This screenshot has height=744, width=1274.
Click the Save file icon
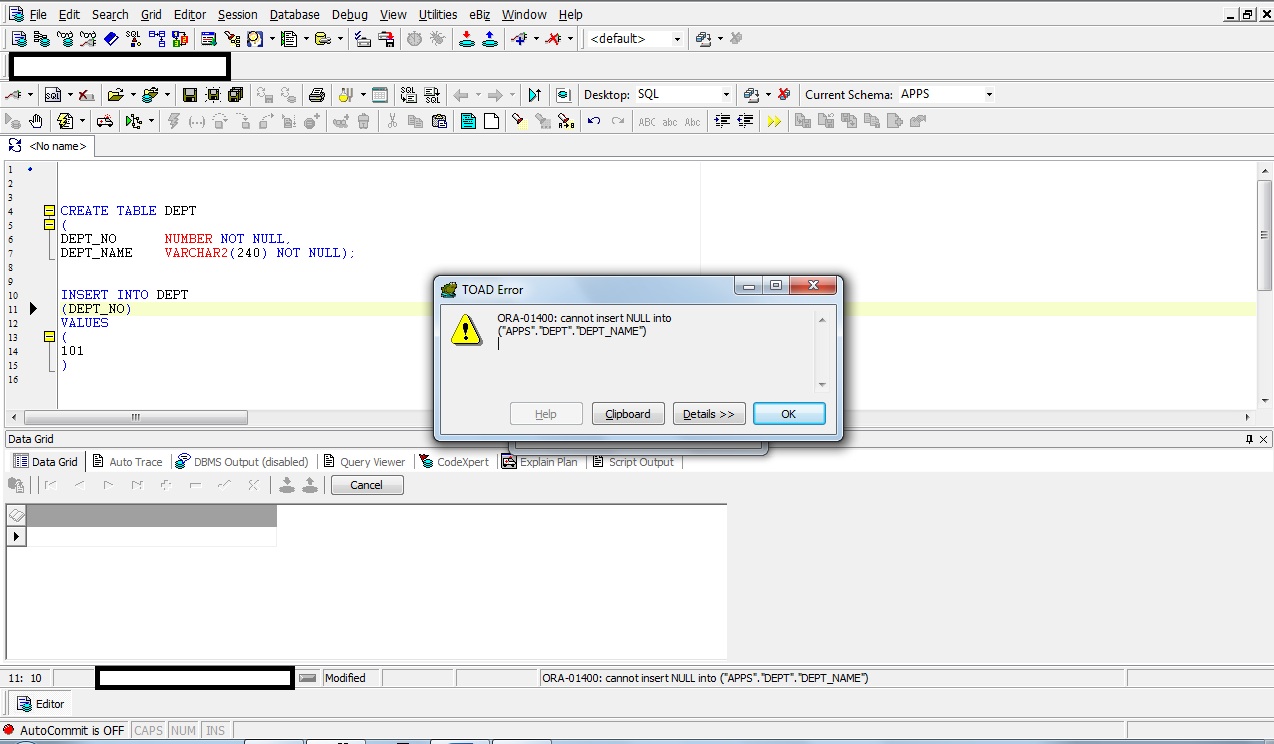pyautogui.click(x=188, y=94)
